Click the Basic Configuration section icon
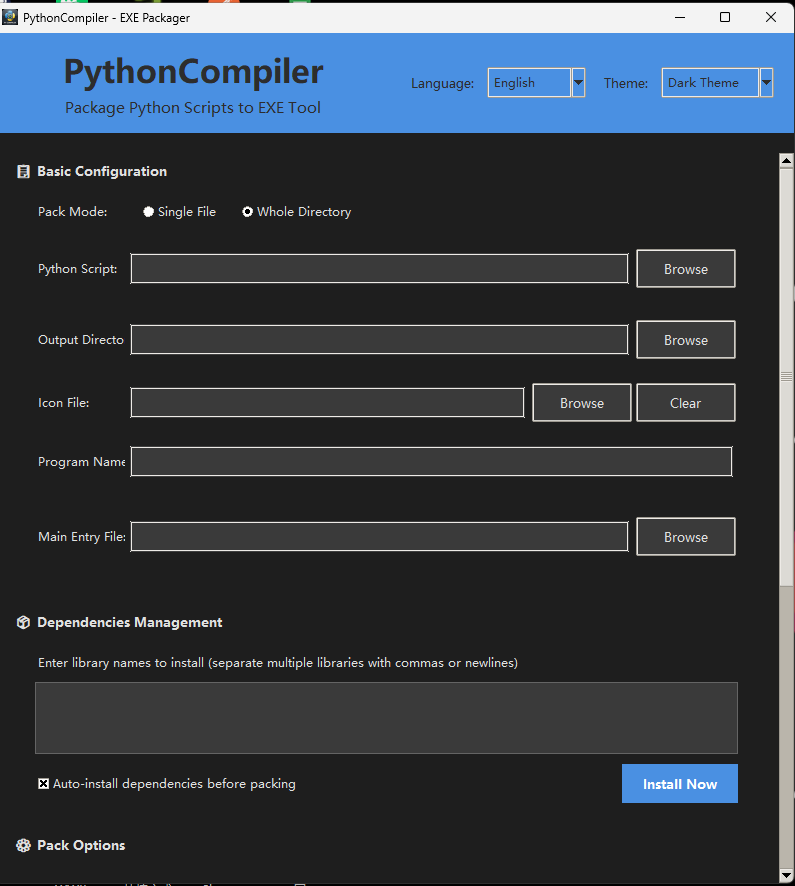 24,172
